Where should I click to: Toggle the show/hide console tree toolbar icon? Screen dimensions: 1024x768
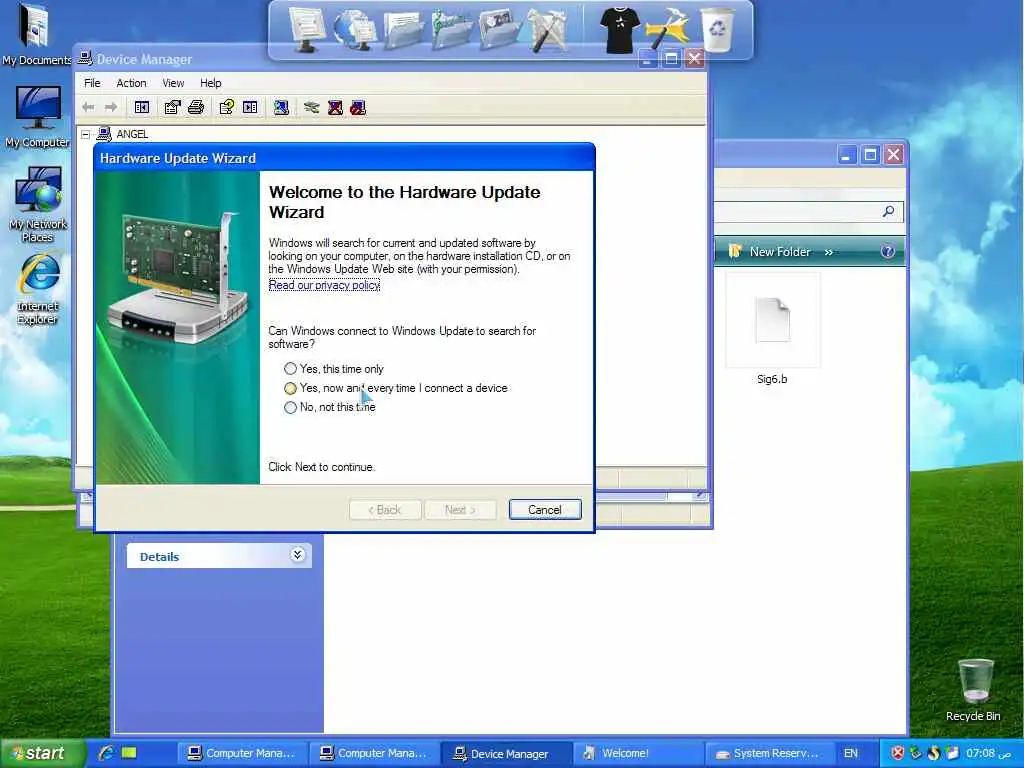(x=142, y=107)
